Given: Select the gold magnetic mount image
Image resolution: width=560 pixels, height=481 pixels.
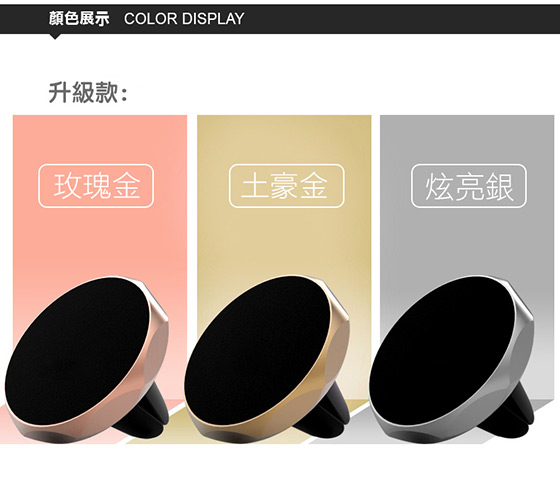Looking at the screenshot, I should pos(267,360).
